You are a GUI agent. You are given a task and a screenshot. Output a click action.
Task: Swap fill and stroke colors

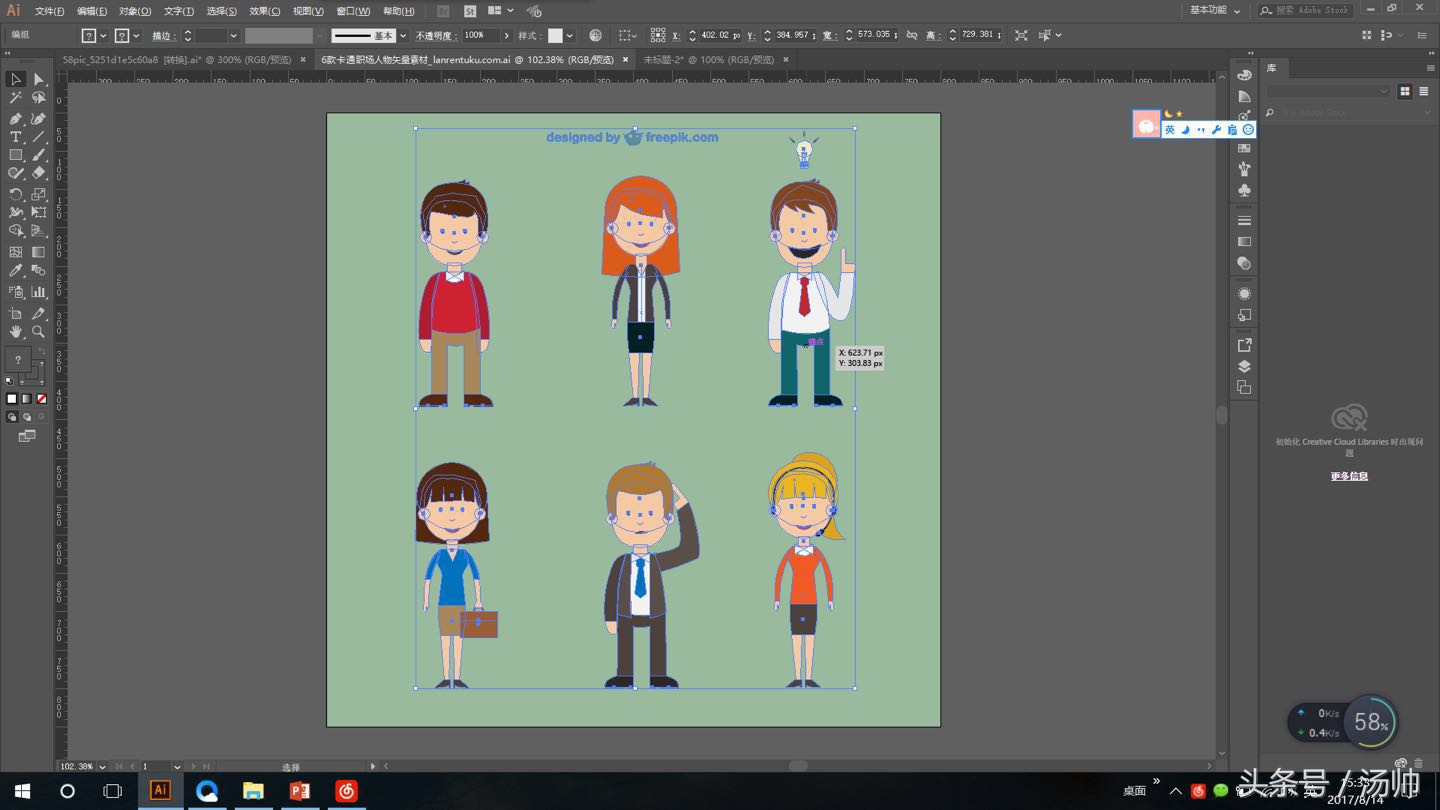[41, 351]
